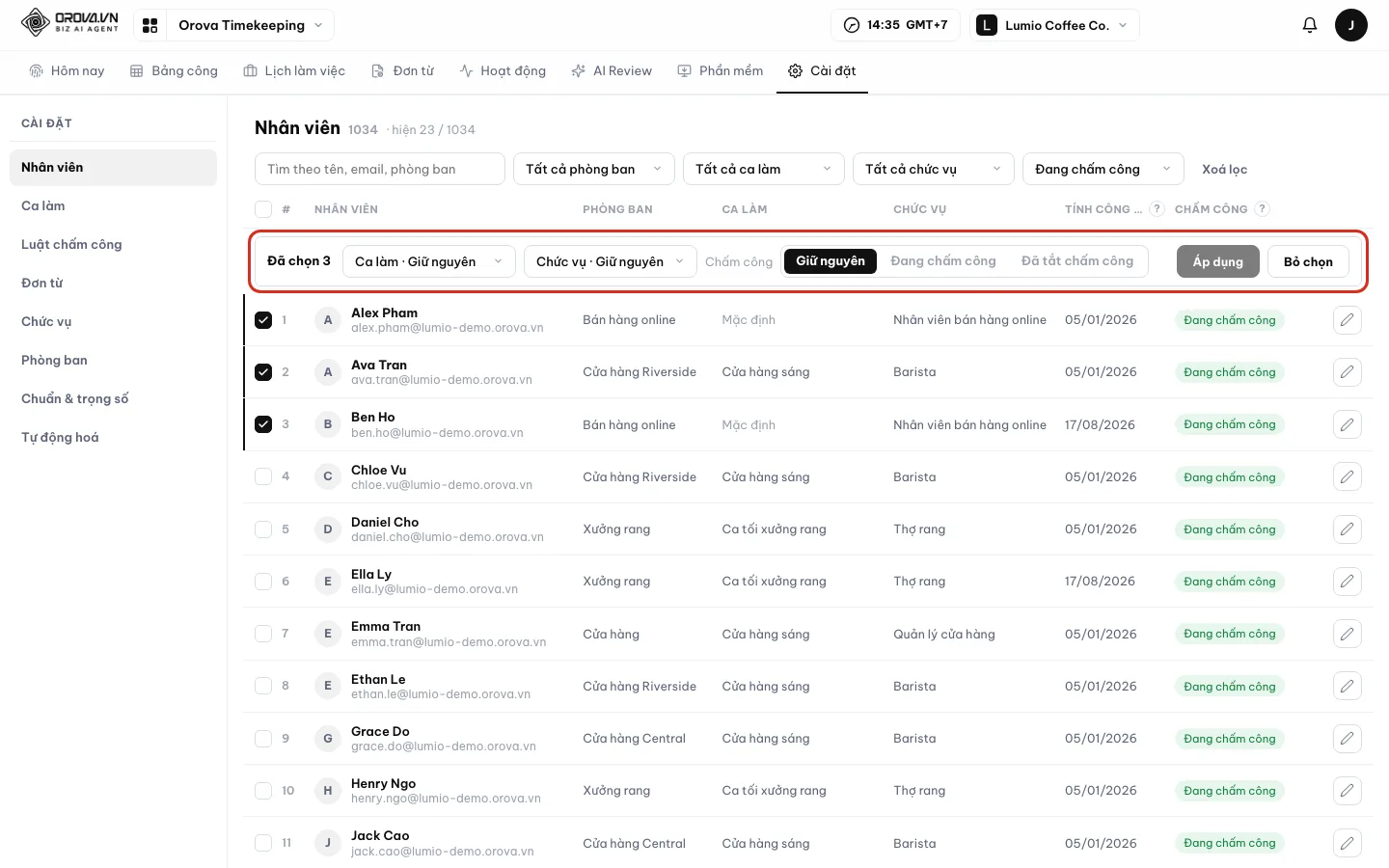Image resolution: width=1389 pixels, height=868 pixels.
Task: Edit Grace Do with the pencil icon
Action: pyautogui.click(x=1347, y=738)
